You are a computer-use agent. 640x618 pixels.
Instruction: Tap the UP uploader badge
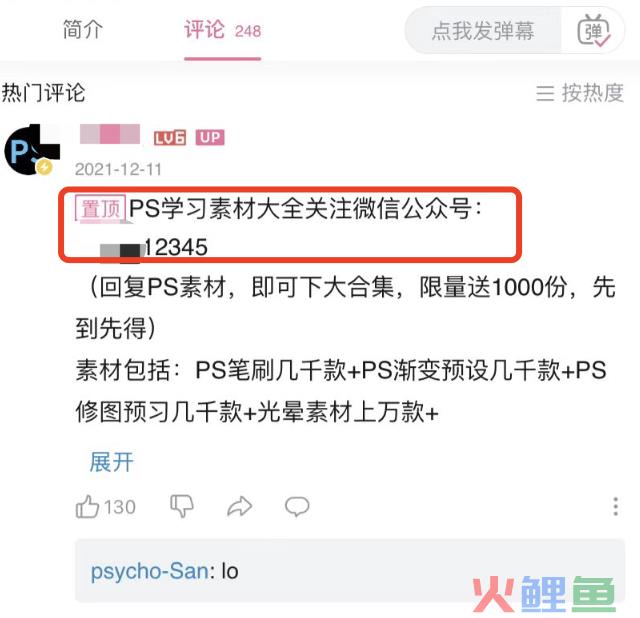click(x=210, y=138)
